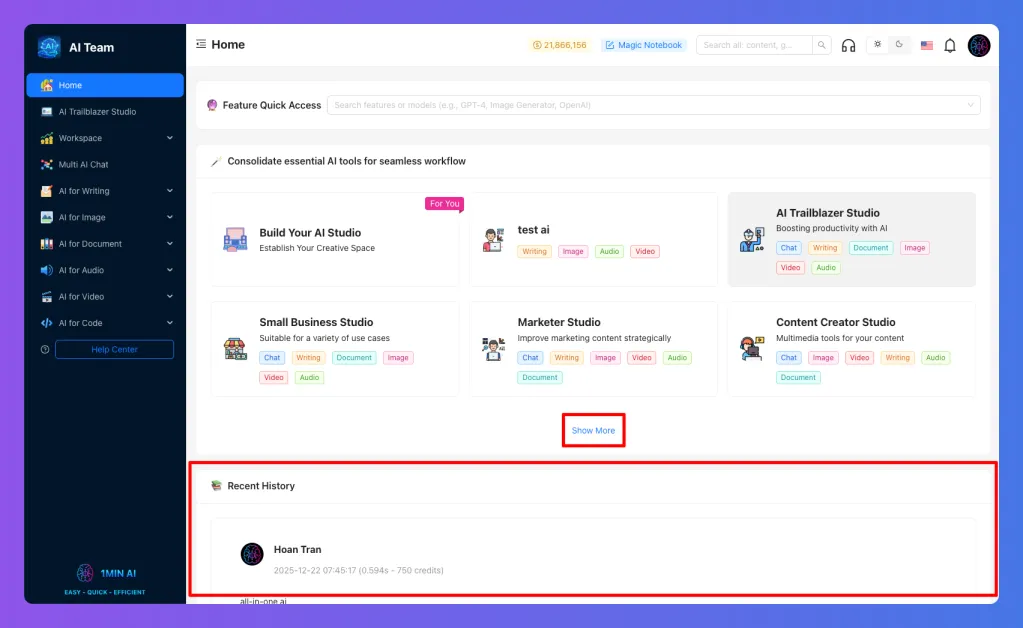Expand the AI for Image menu
The image size is (1023, 628).
pyautogui.click(x=105, y=217)
